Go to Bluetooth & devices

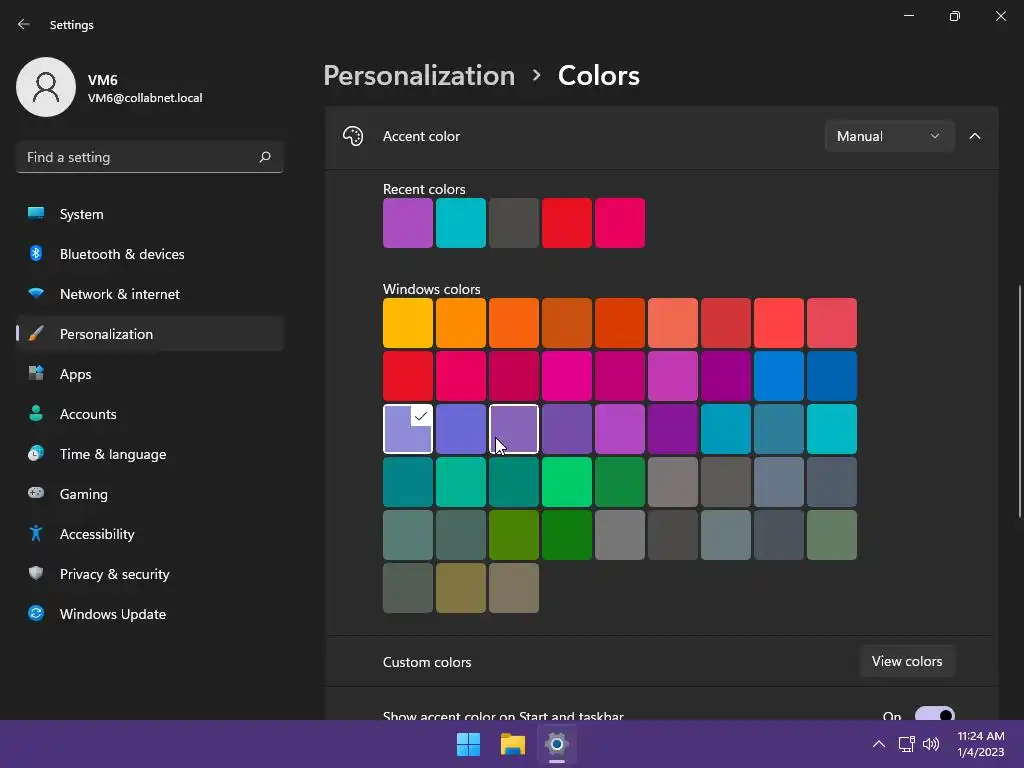click(150, 253)
